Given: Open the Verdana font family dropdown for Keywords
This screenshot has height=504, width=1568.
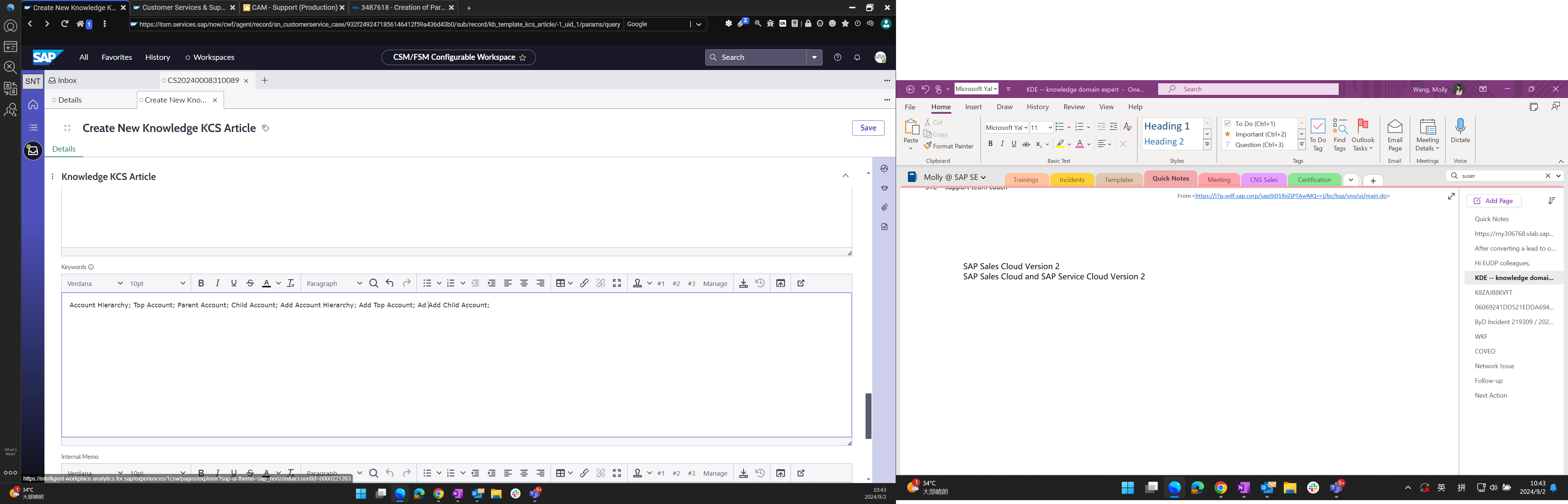Looking at the screenshot, I should pyautogui.click(x=95, y=283).
